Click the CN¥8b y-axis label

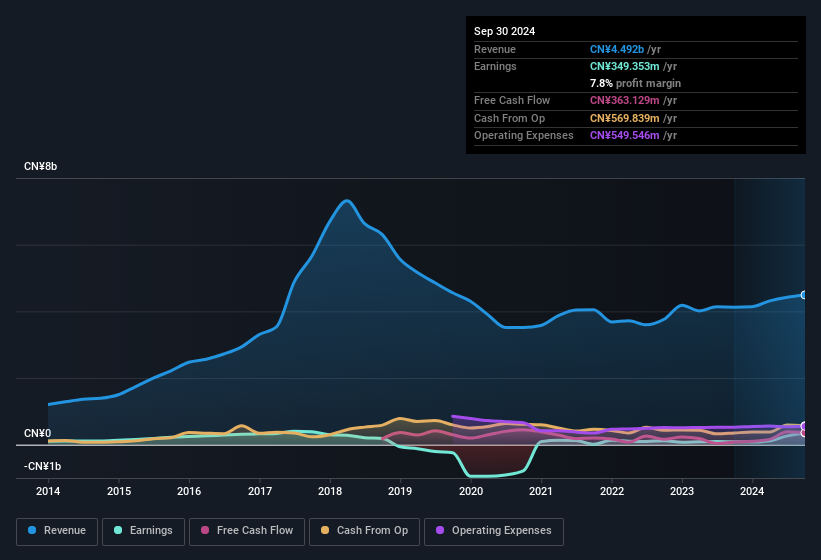(40, 166)
